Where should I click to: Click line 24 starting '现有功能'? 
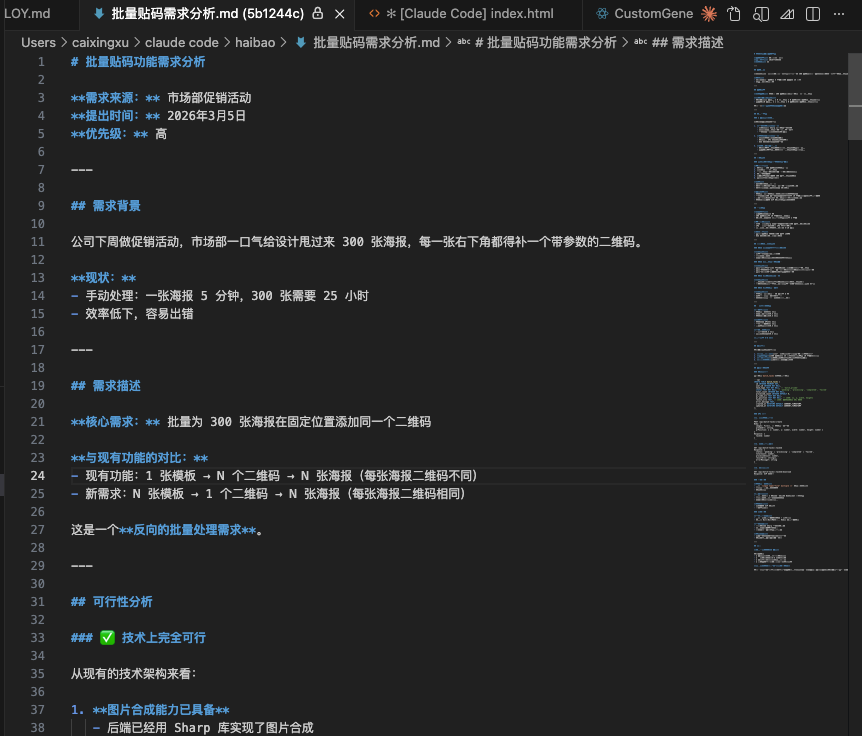(x=281, y=475)
